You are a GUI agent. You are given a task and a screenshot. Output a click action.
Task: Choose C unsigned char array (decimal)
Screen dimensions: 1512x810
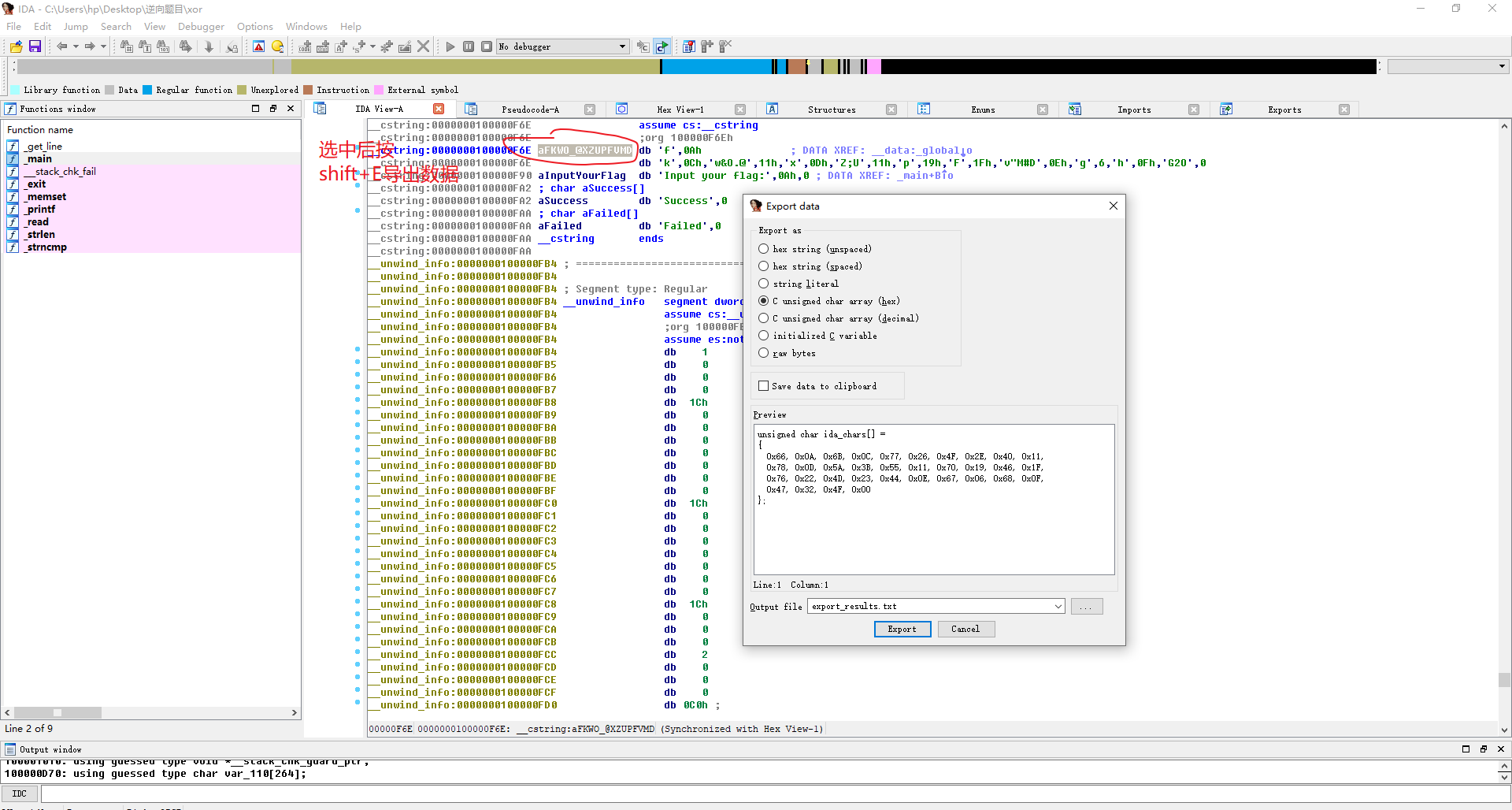pyautogui.click(x=763, y=318)
